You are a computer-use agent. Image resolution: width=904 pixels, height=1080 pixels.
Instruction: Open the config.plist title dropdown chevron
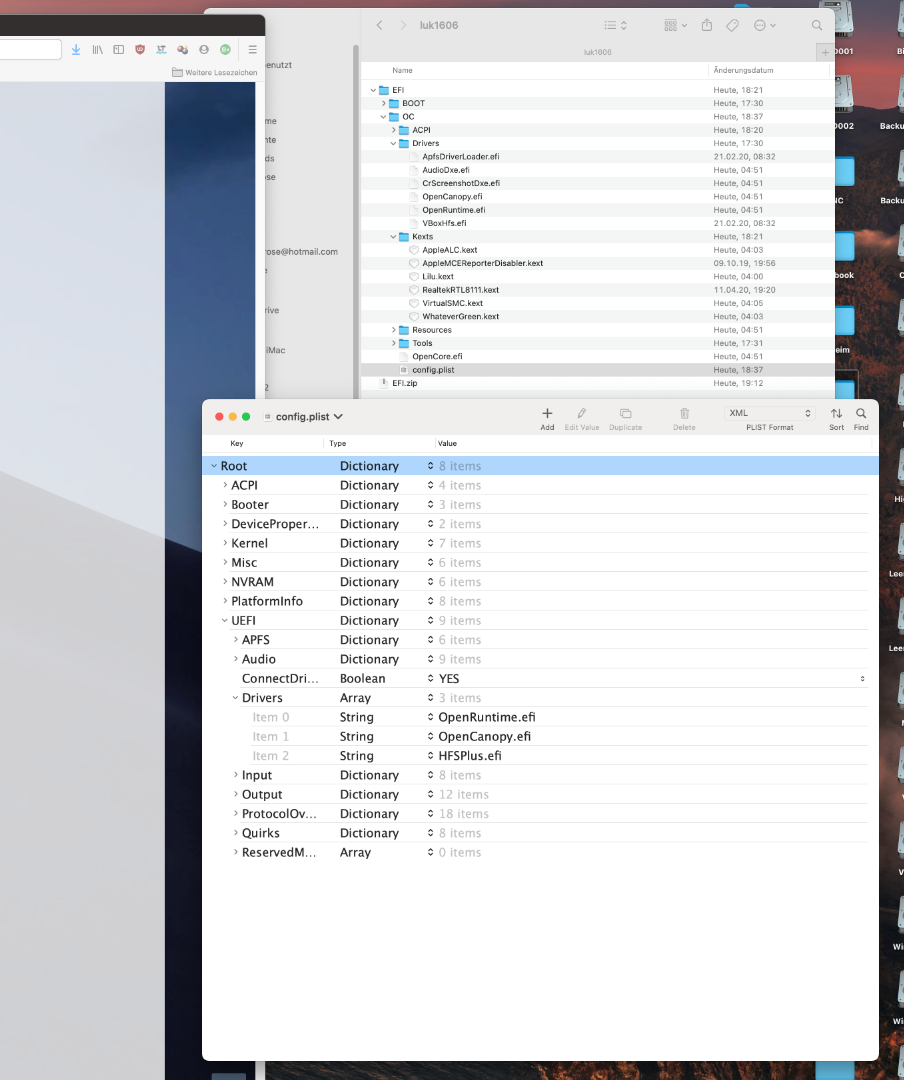tap(338, 417)
